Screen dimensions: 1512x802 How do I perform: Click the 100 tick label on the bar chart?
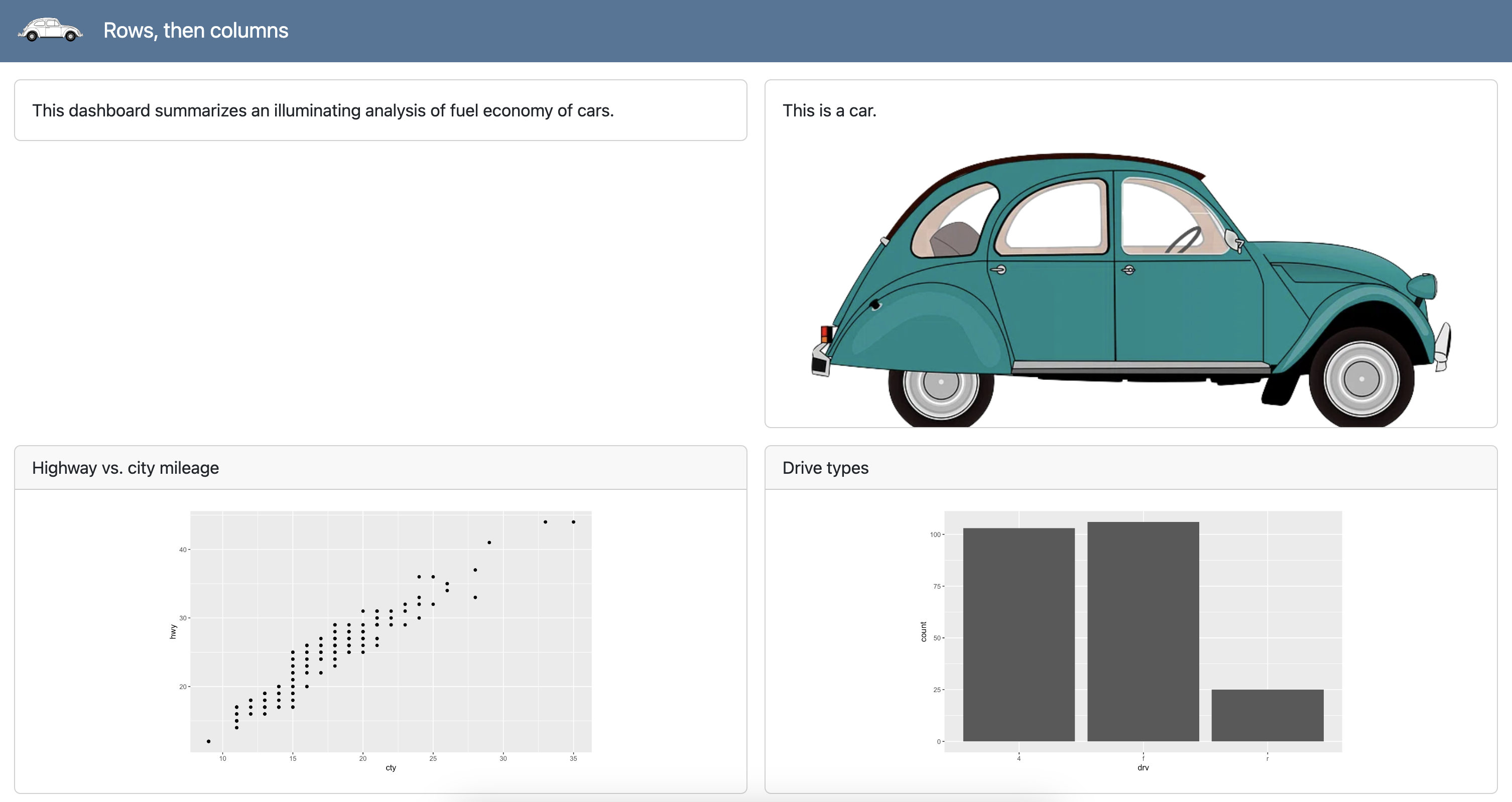pyautogui.click(x=937, y=535)
